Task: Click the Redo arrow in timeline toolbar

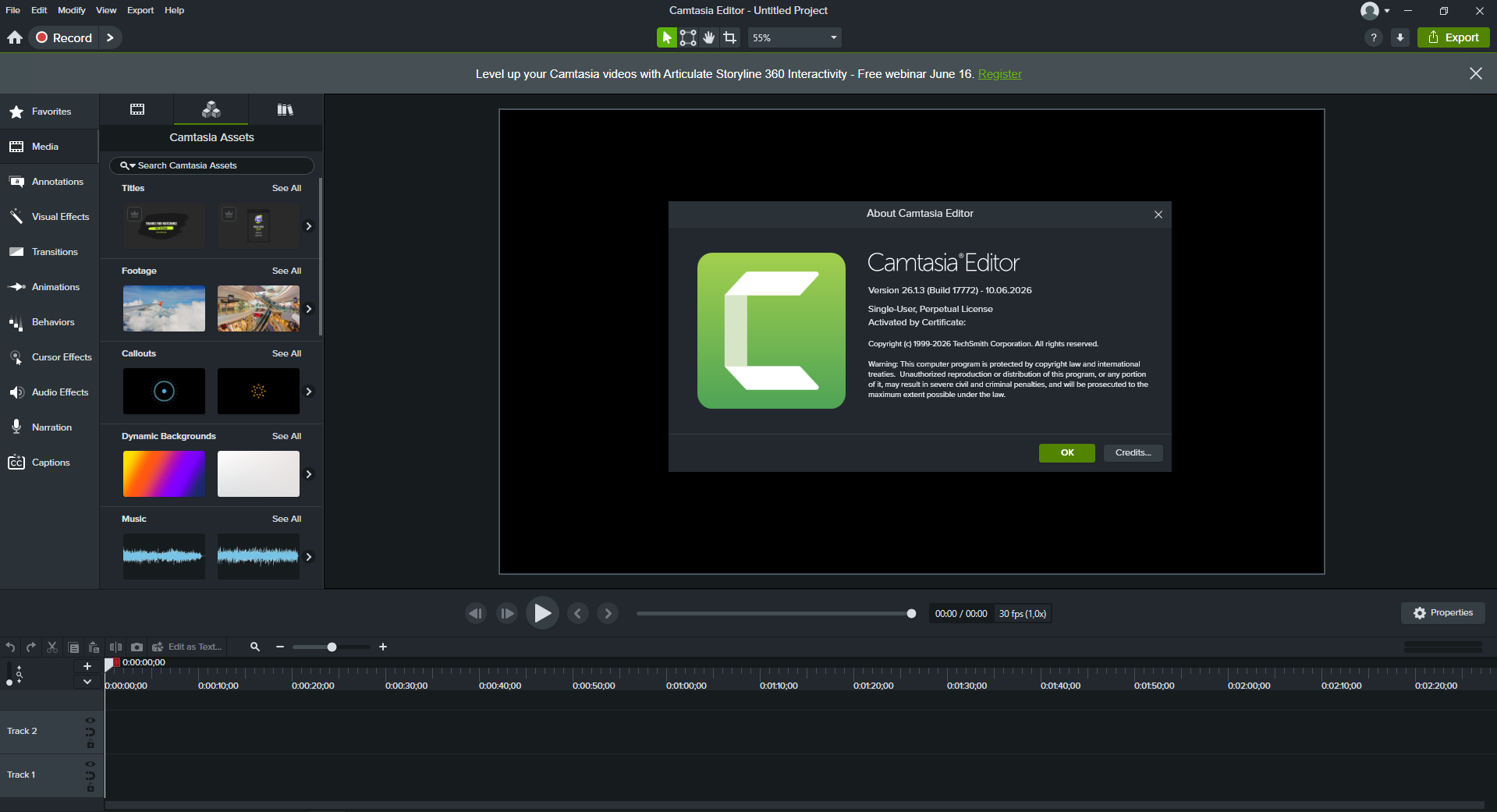Action: click(31, 647)
